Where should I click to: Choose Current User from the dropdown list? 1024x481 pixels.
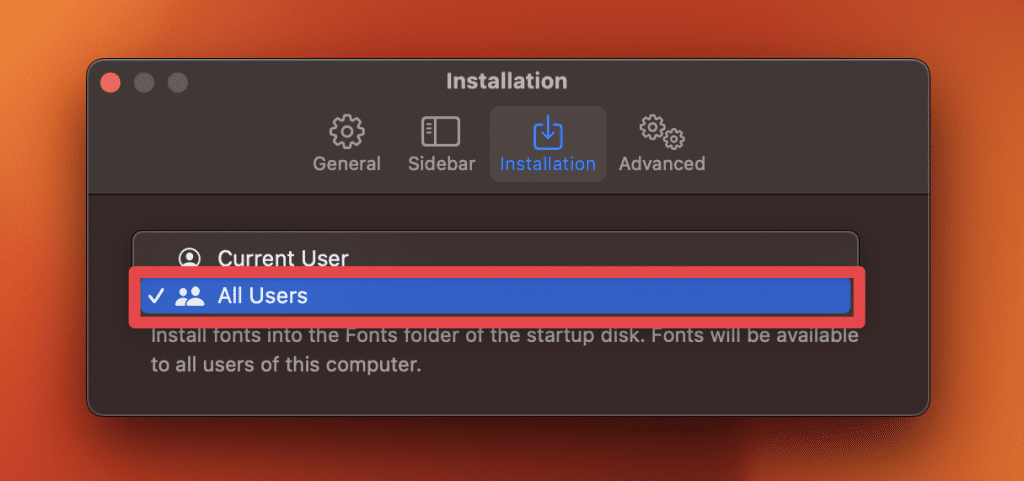click(x=283, y=259)
